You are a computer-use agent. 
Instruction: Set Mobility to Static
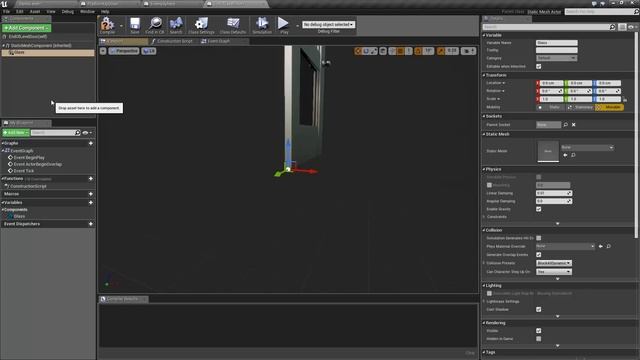550,107
